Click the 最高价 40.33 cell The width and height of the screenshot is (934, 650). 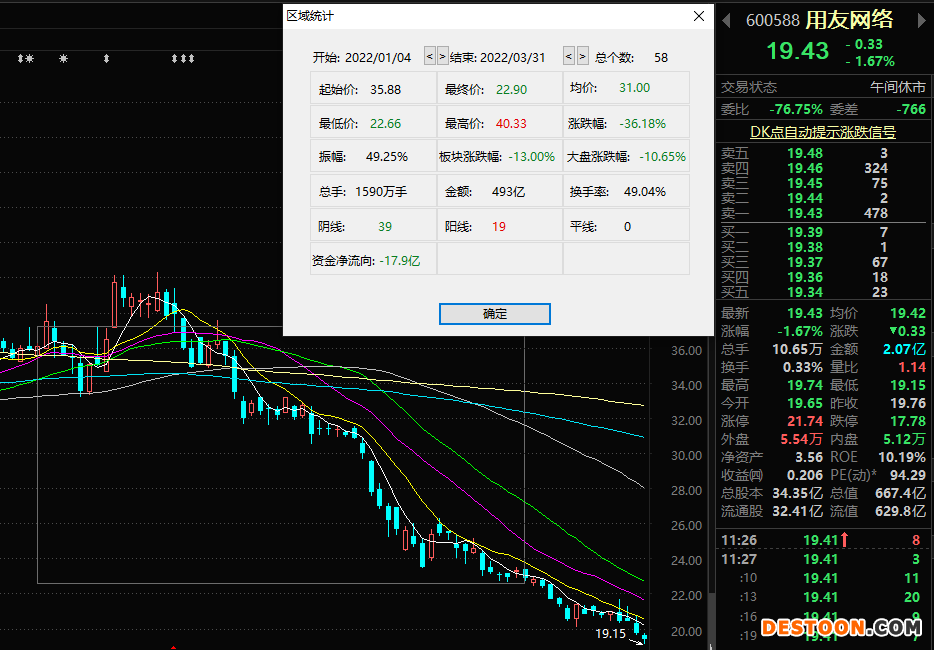500,123
